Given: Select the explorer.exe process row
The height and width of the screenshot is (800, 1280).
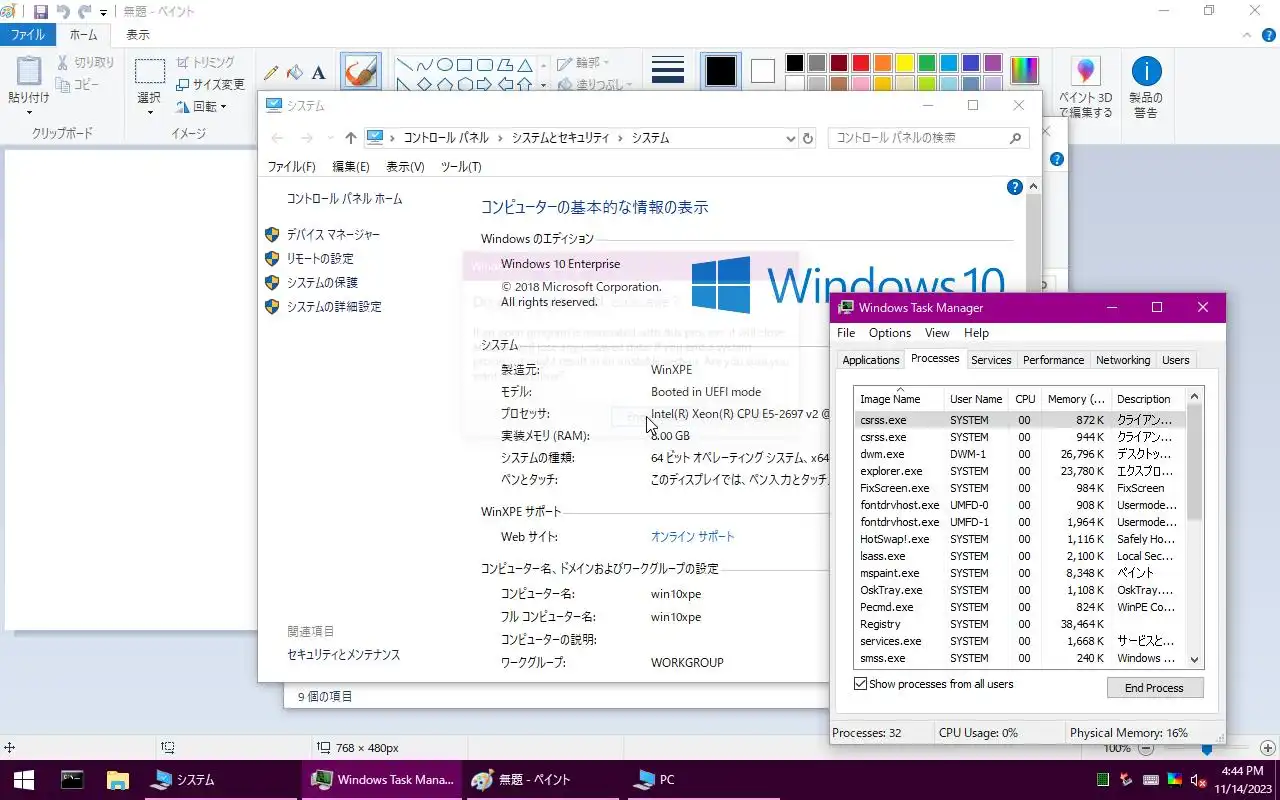Looking at the screenshot, I should pyautogui.click(x=1019, y=471).
